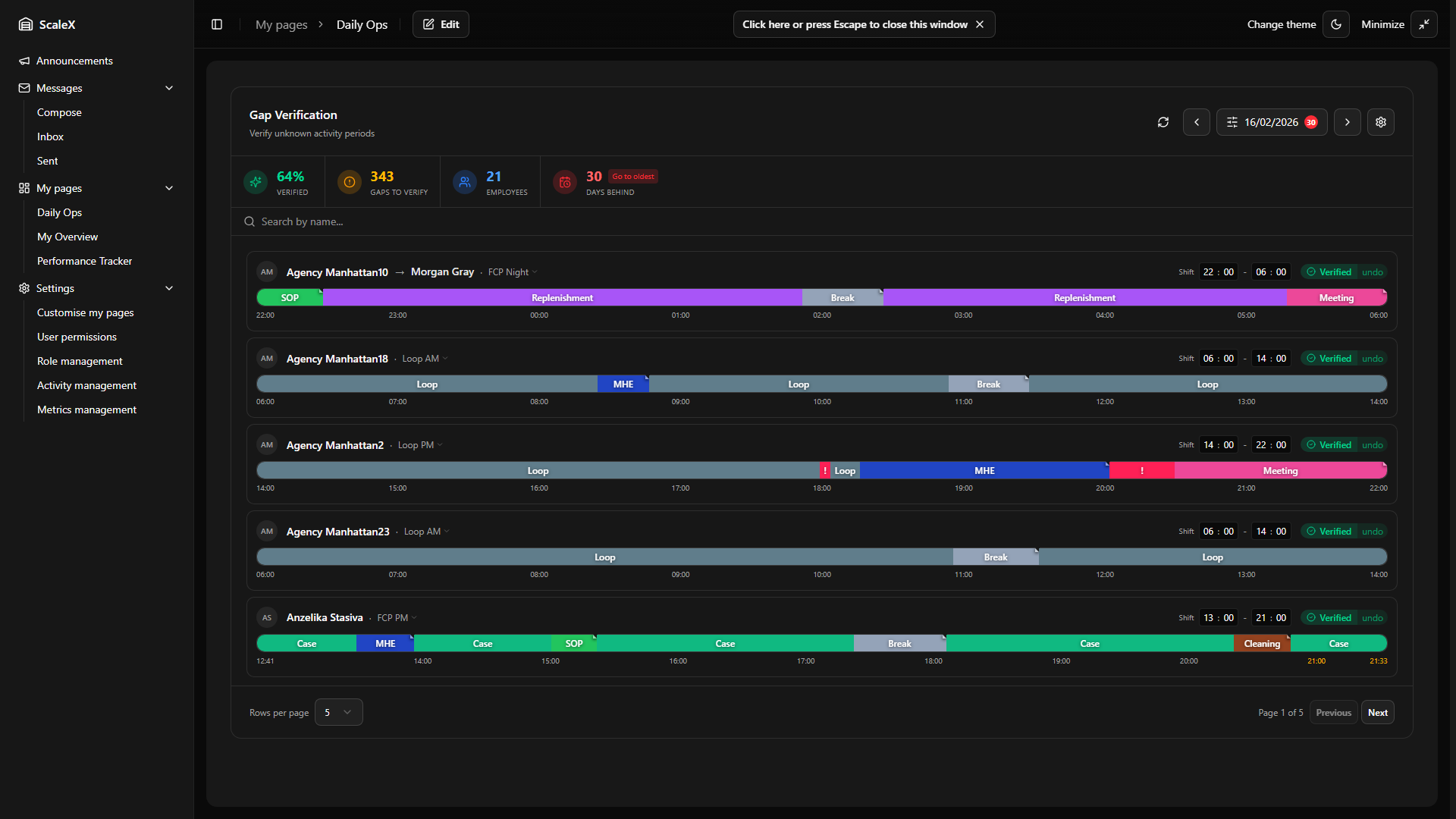Switch theme using the moon icon
The width and height of the screenshot is (1456, 819).
[1336, 24]
